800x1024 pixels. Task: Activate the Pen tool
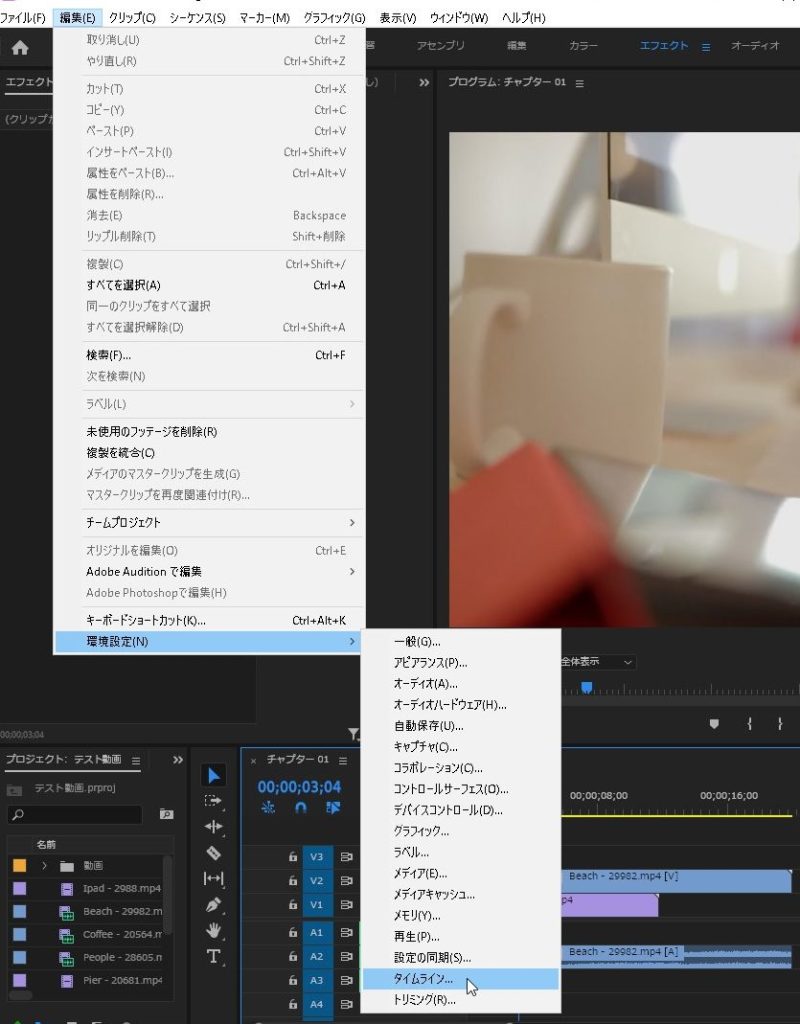point(214,905)
